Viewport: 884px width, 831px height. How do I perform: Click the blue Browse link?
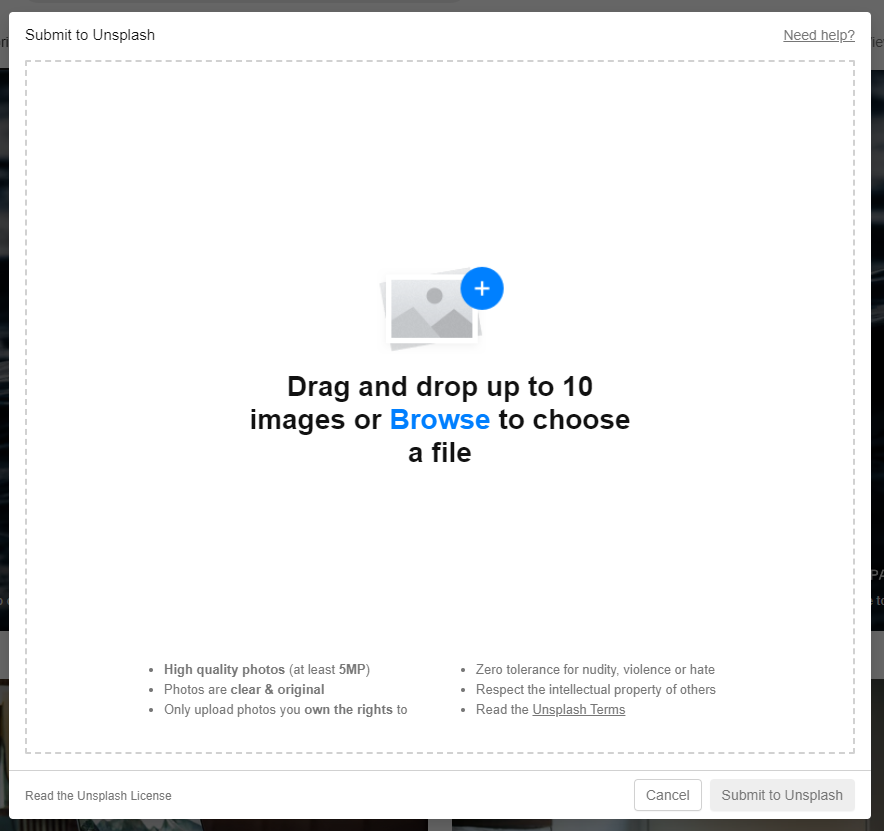coord(440,419)
